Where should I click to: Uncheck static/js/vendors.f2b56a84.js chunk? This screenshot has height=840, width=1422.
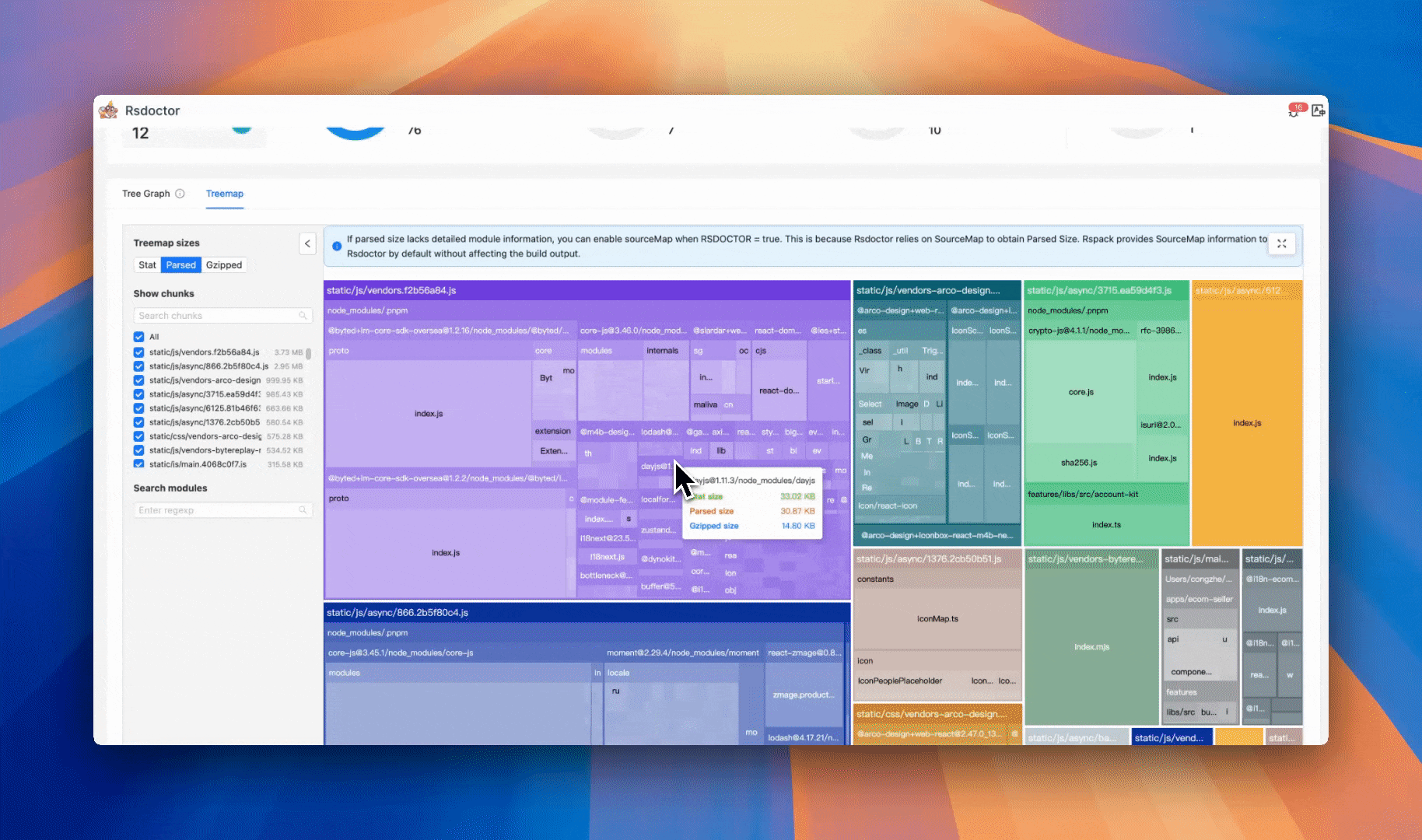click(x=138, y=352)
